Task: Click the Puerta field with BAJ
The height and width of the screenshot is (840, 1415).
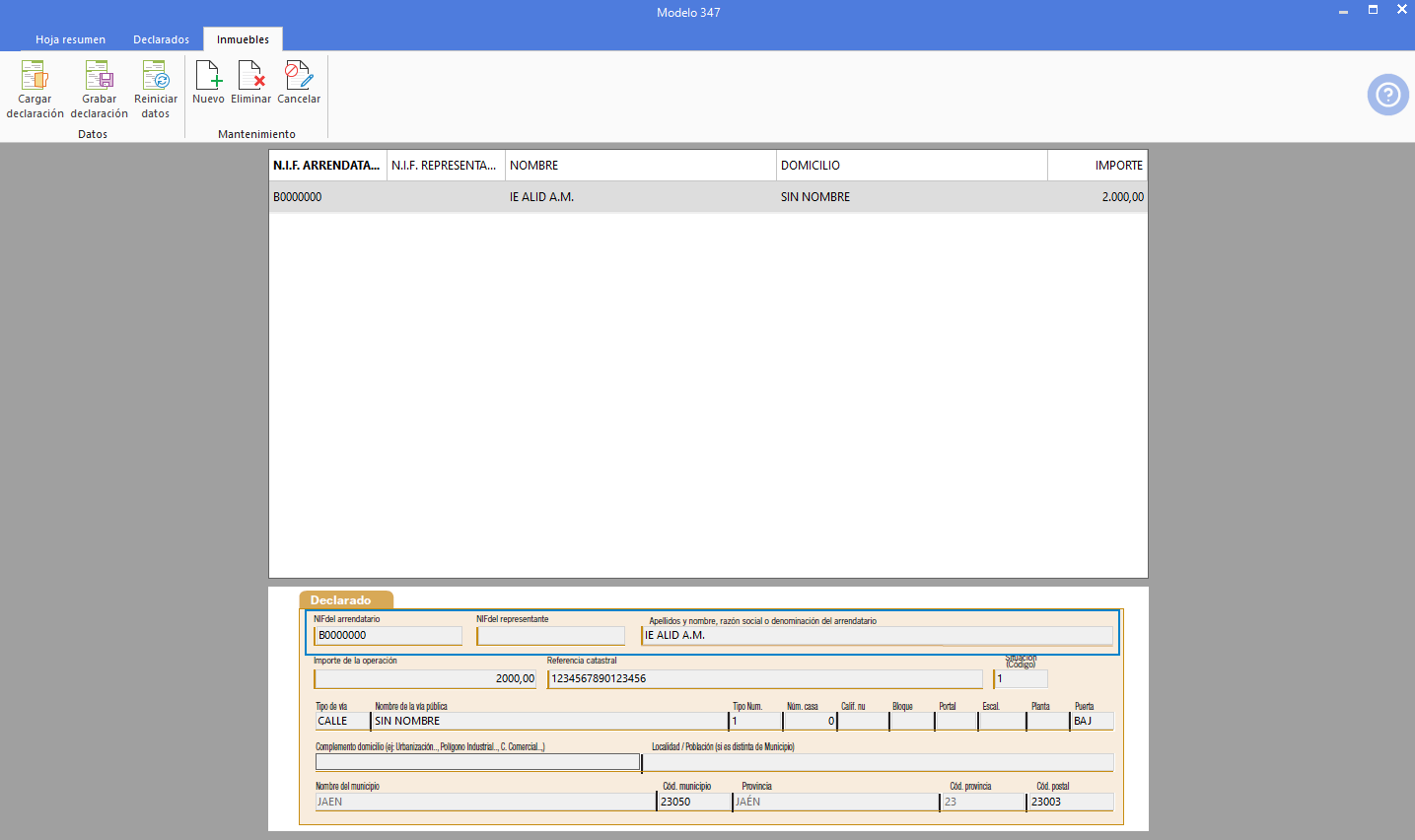Action: tap(1093, 722)
